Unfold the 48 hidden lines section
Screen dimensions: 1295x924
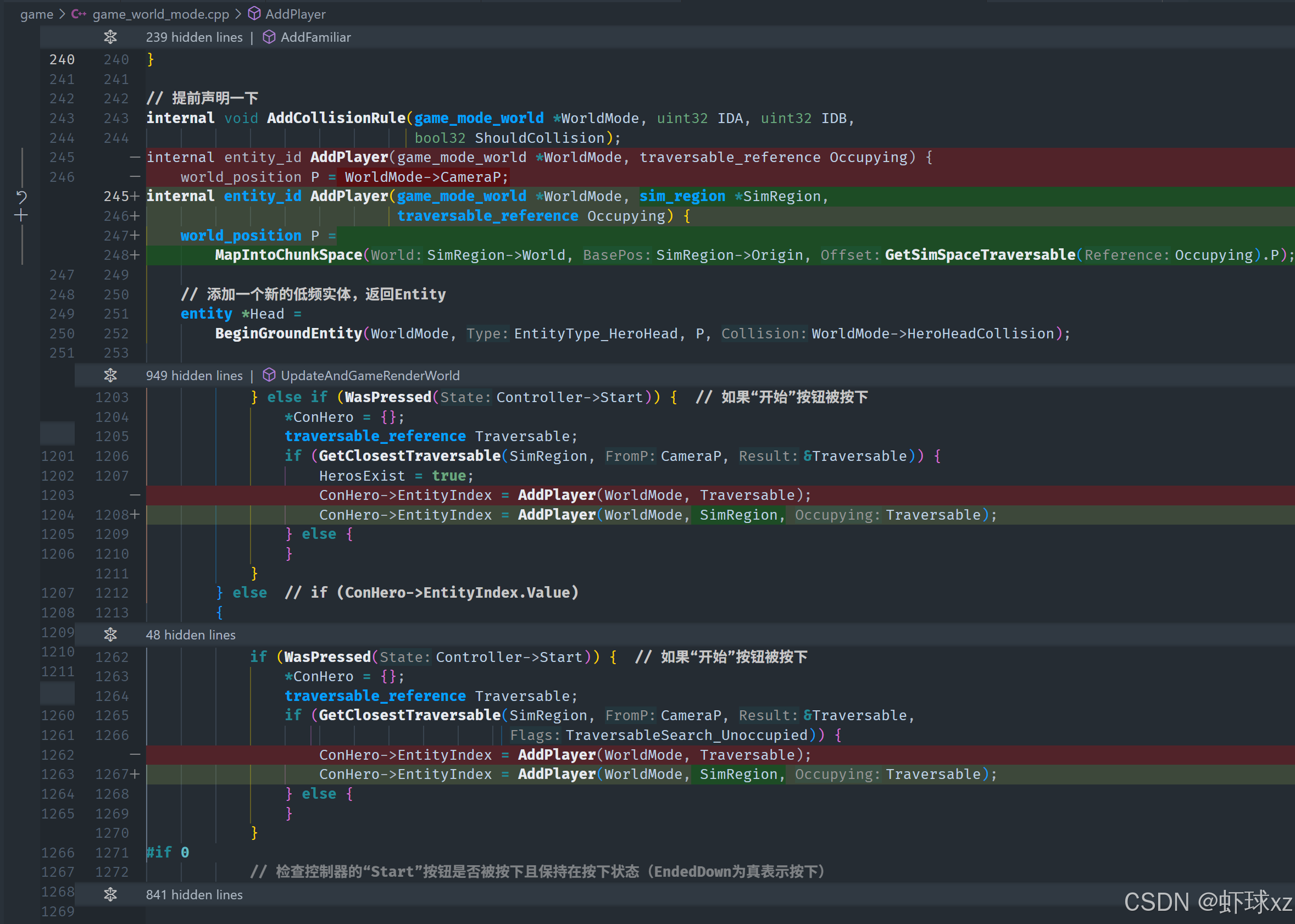pyautogui.click(x=110, y=634)
